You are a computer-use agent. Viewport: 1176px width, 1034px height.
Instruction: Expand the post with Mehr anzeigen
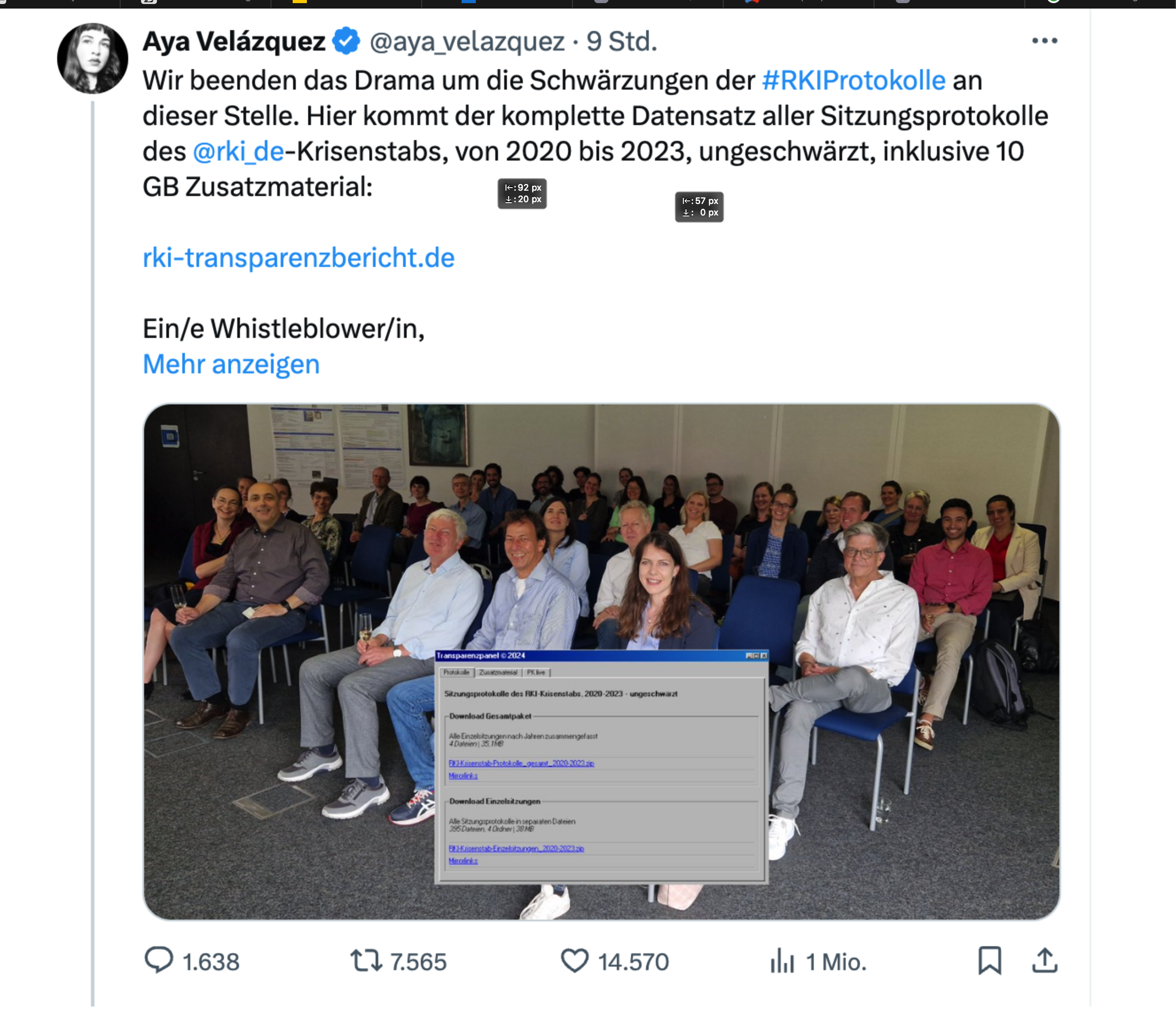[x=231, y=364]
